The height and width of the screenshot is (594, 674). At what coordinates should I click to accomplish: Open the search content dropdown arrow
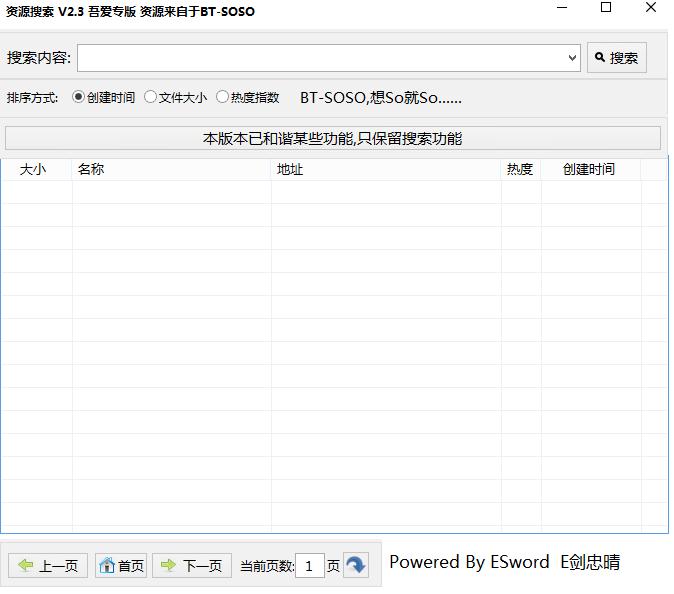[572, 58]
